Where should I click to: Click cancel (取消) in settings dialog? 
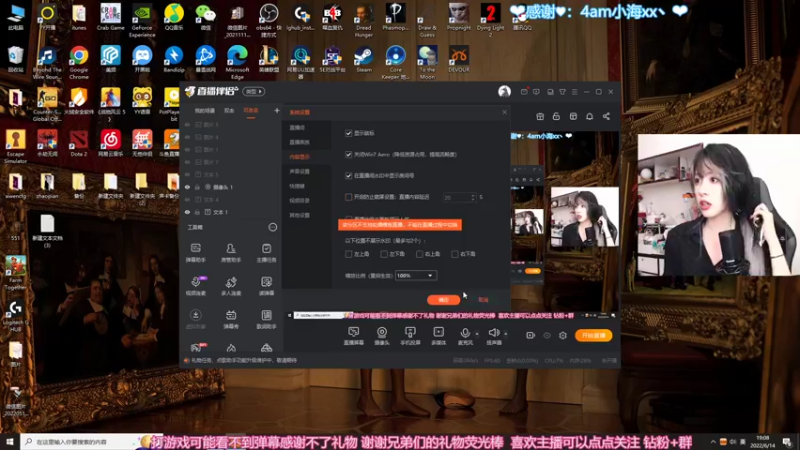[483, 299]
